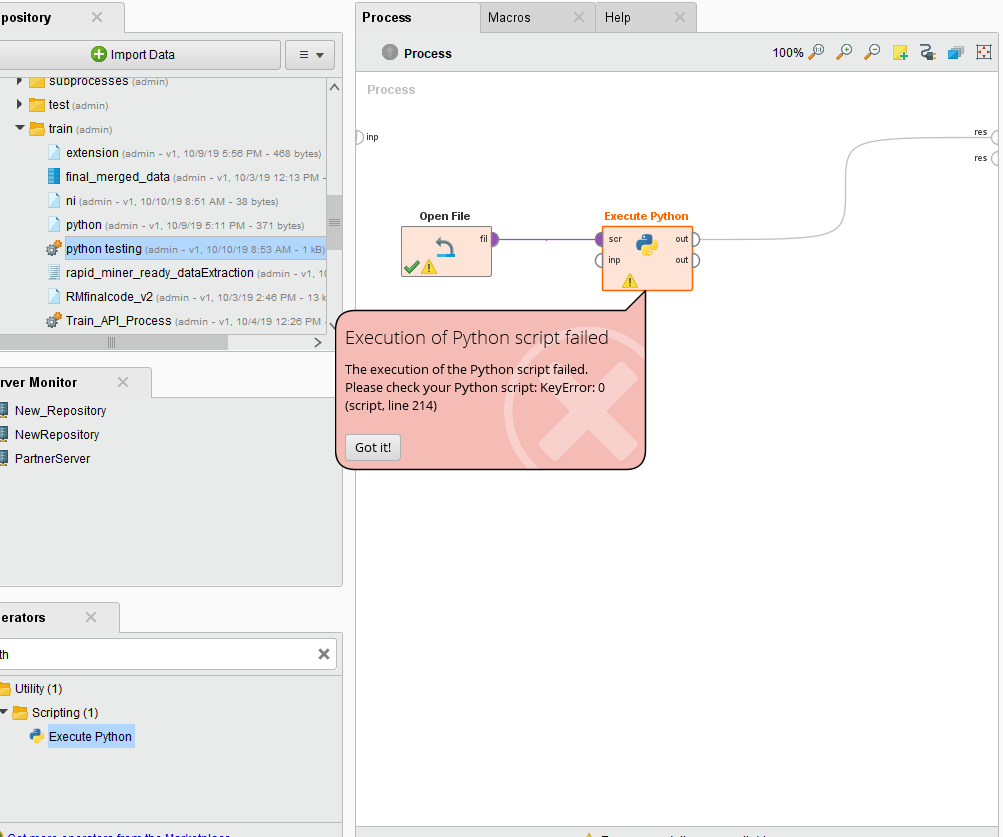1003x837 pixels.
Task: Click the Process breadcrumb label
Action: coord(427,54)
